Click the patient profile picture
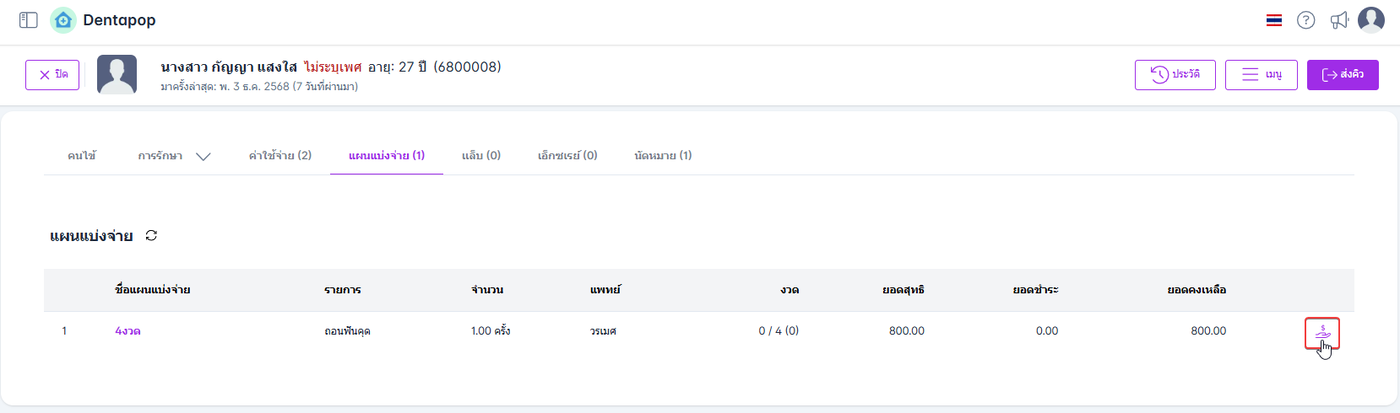Screen dimensions: 1400x413 [x=117, y=75]
